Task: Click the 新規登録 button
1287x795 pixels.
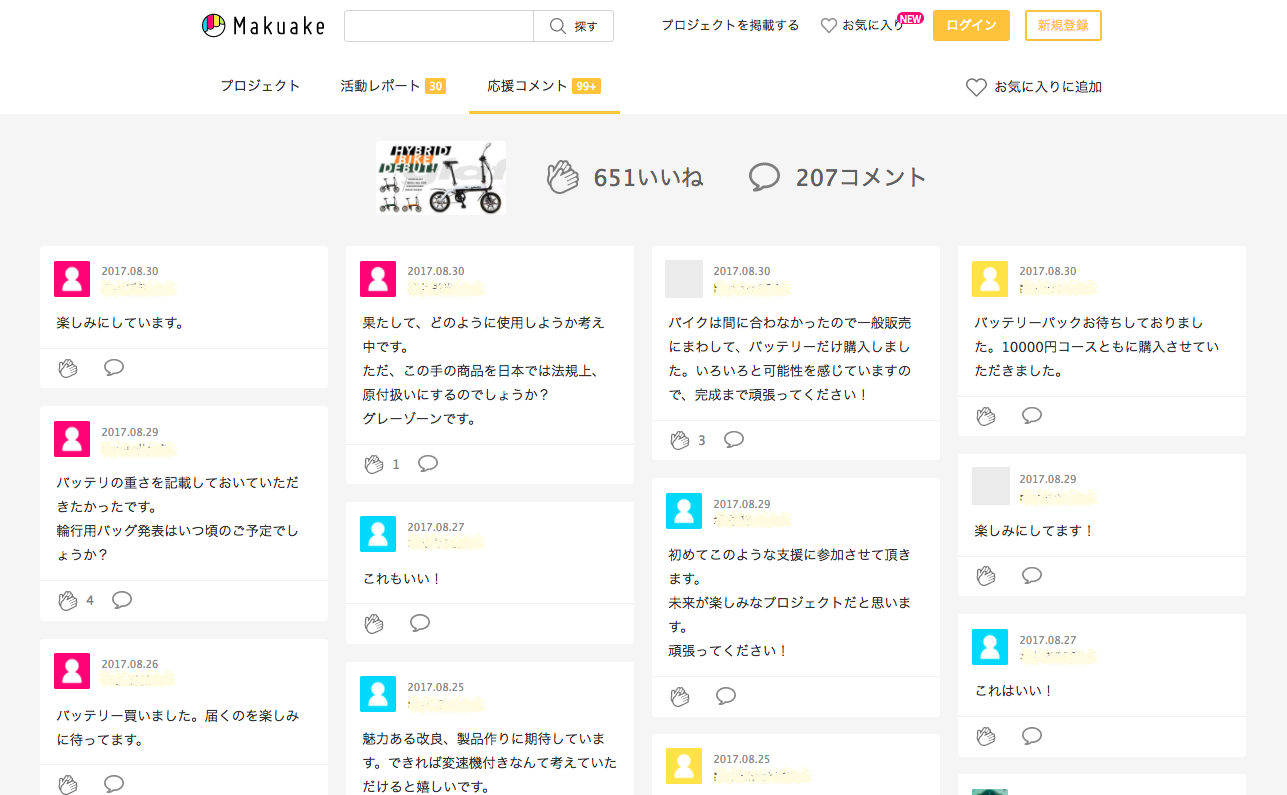Action: coord(1063,25)
